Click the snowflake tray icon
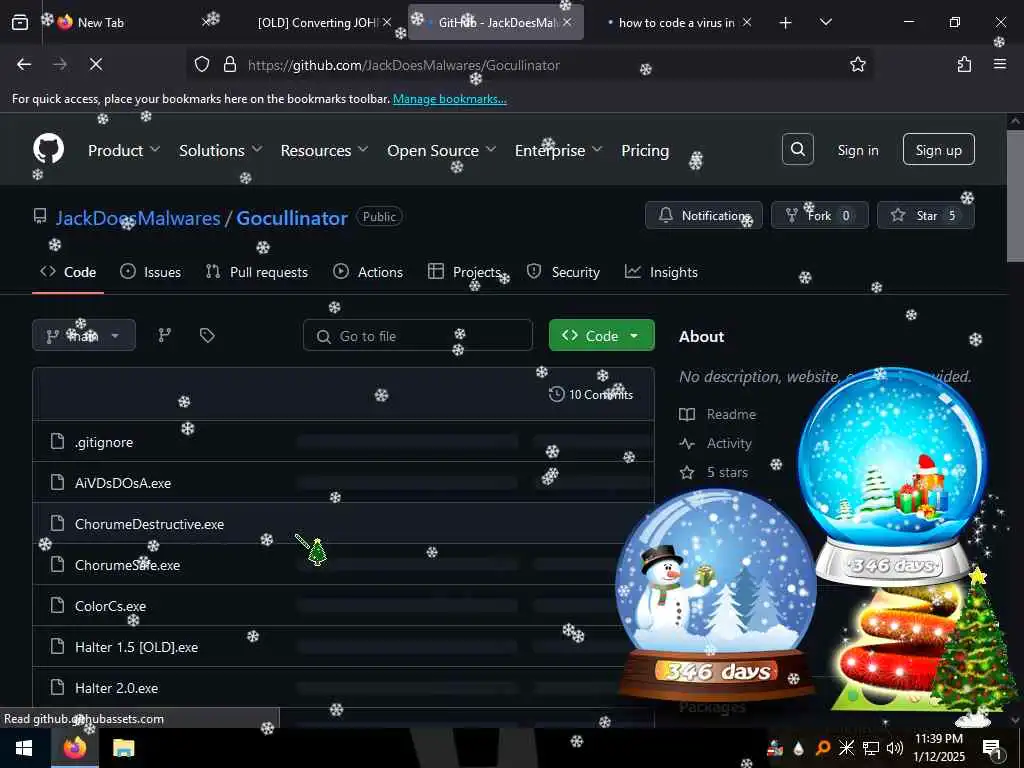This screenshot has width=1024, height=768. coord(846,748)
